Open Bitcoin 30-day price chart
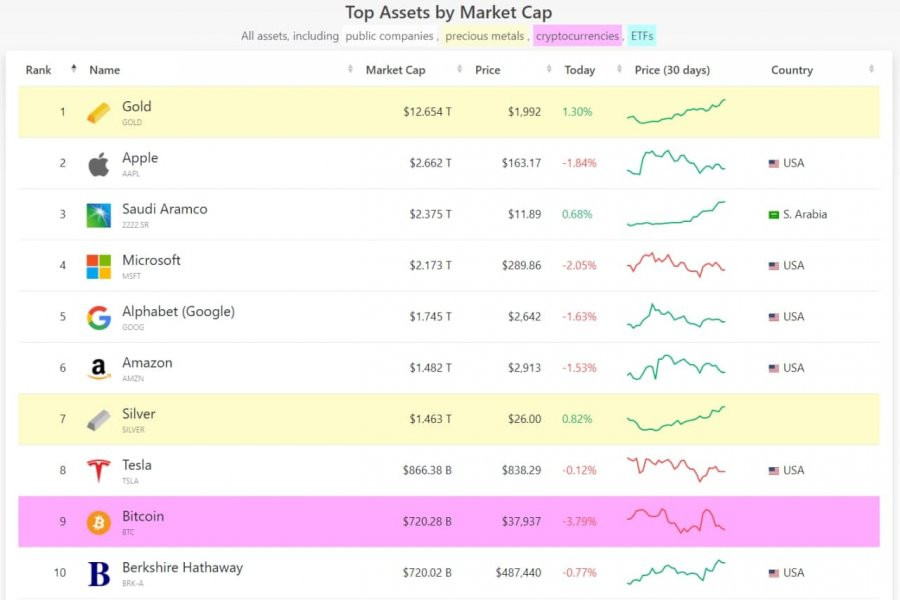Image resolution: width=900 pixels, height=600 pixels. (x=676, y=521)
